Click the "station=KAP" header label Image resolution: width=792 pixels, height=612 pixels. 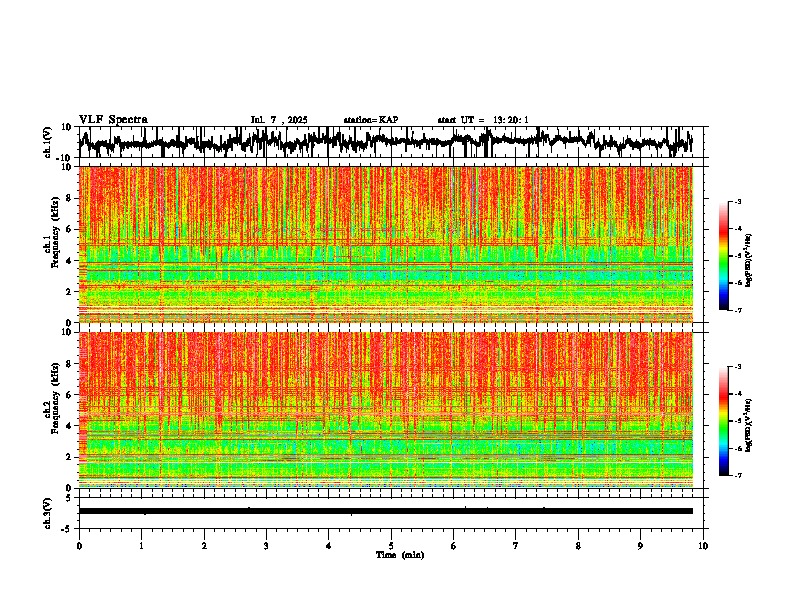(x=371, y=120)
